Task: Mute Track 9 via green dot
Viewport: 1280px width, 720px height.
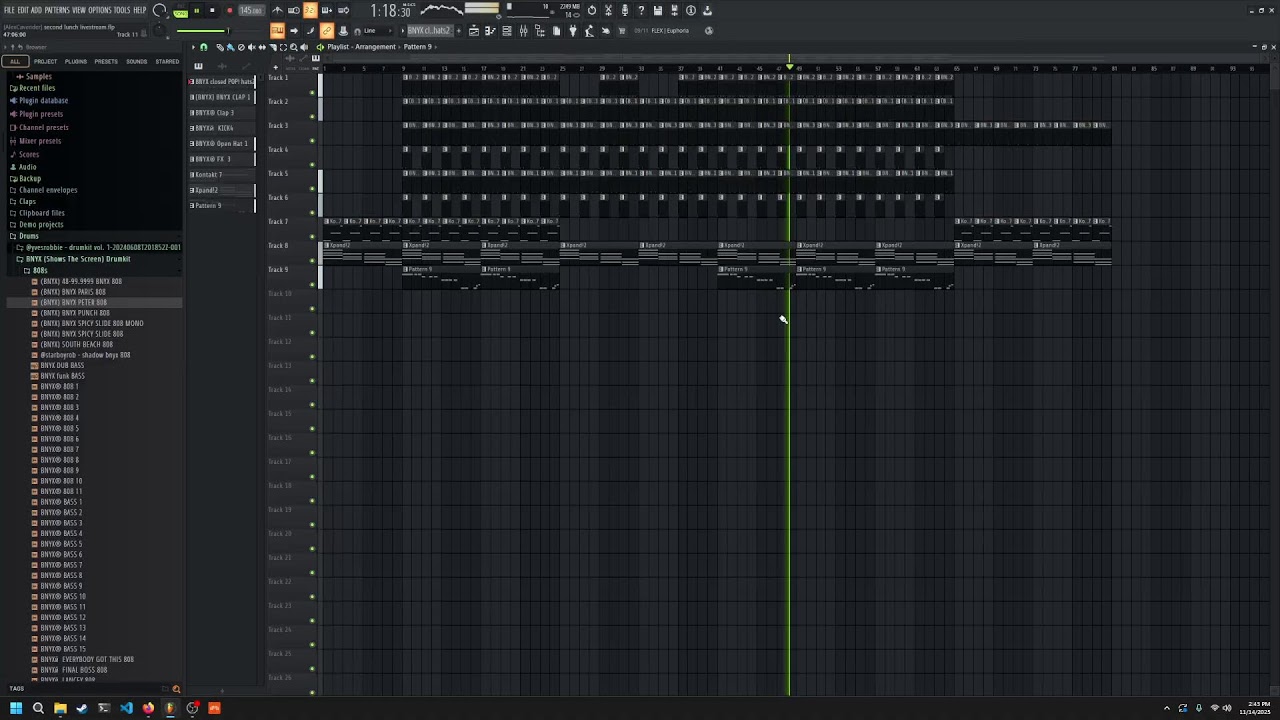Action: [x=312, y=284]
